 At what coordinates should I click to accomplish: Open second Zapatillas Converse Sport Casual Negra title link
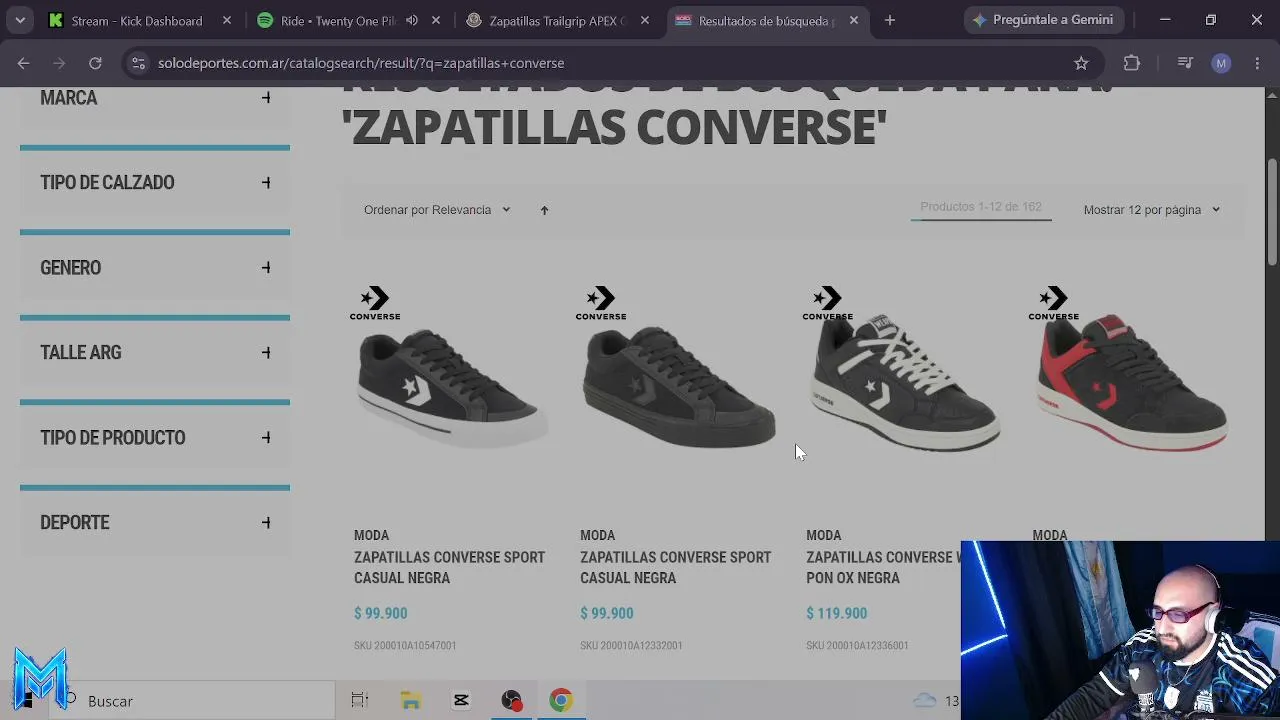676,568
